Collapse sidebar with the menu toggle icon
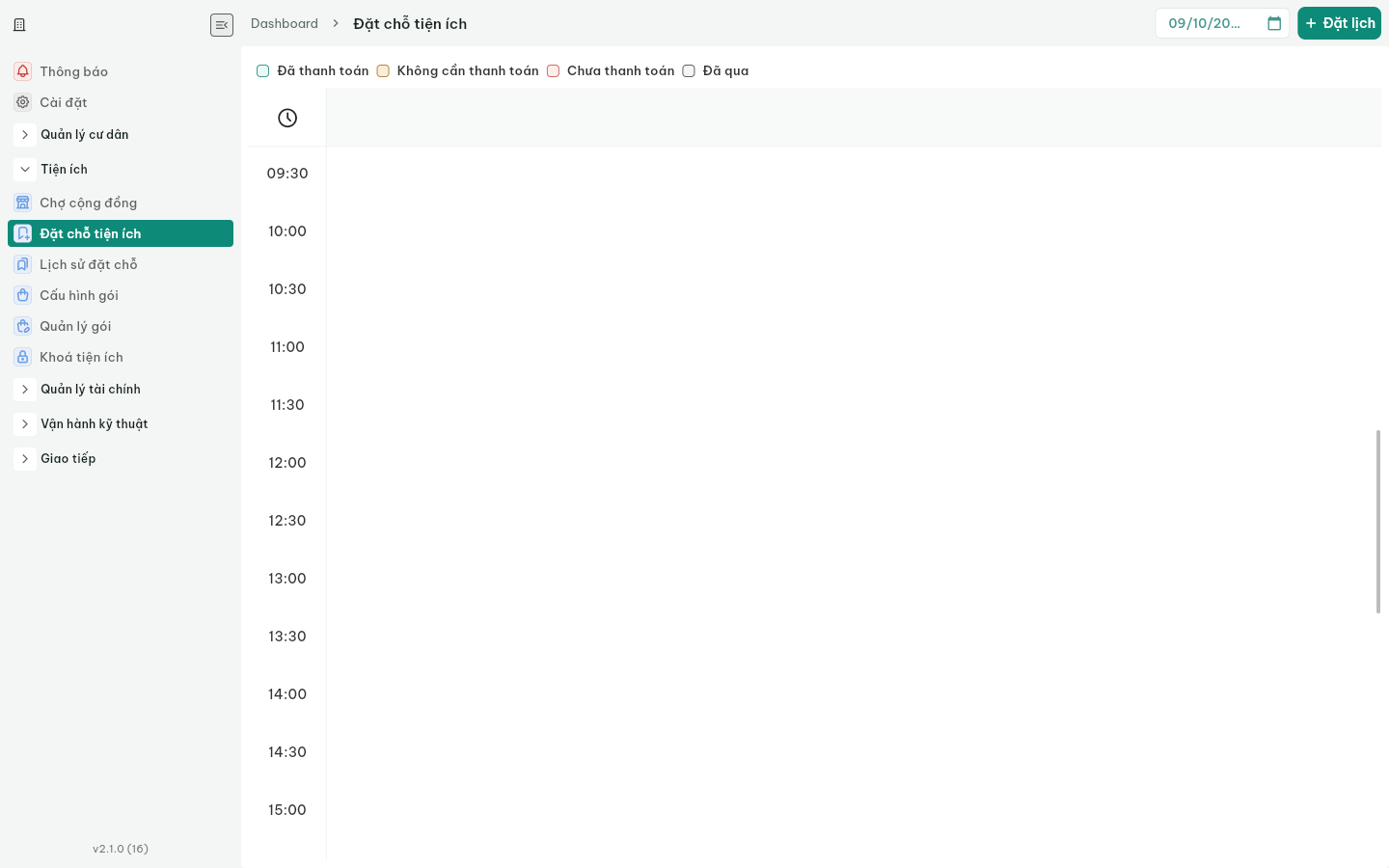Screen dimensions: 1389x868 point(222,24)
